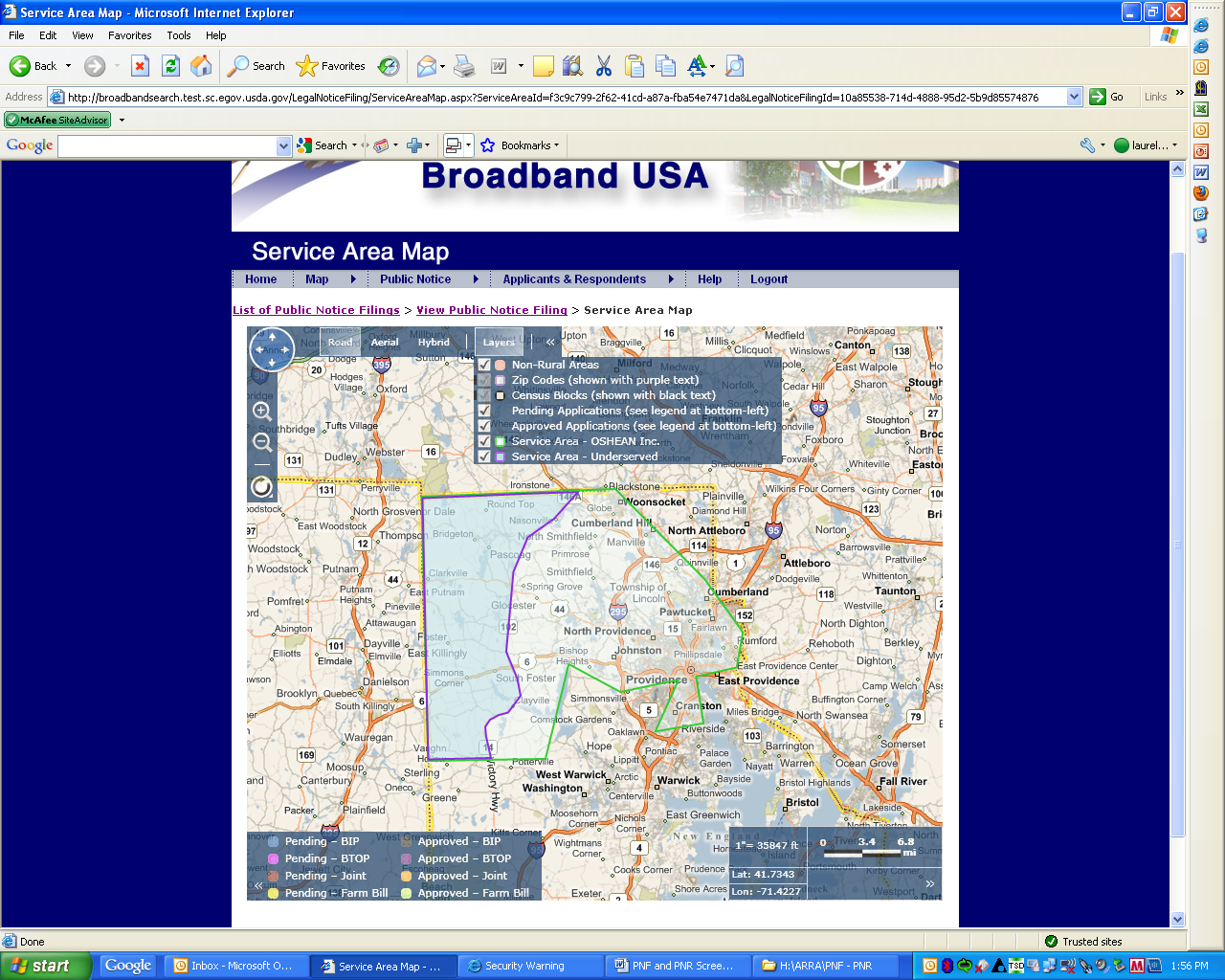Click the Go button by address bar
This screenshot has height=980, width=1225.
coord(1107,97)
